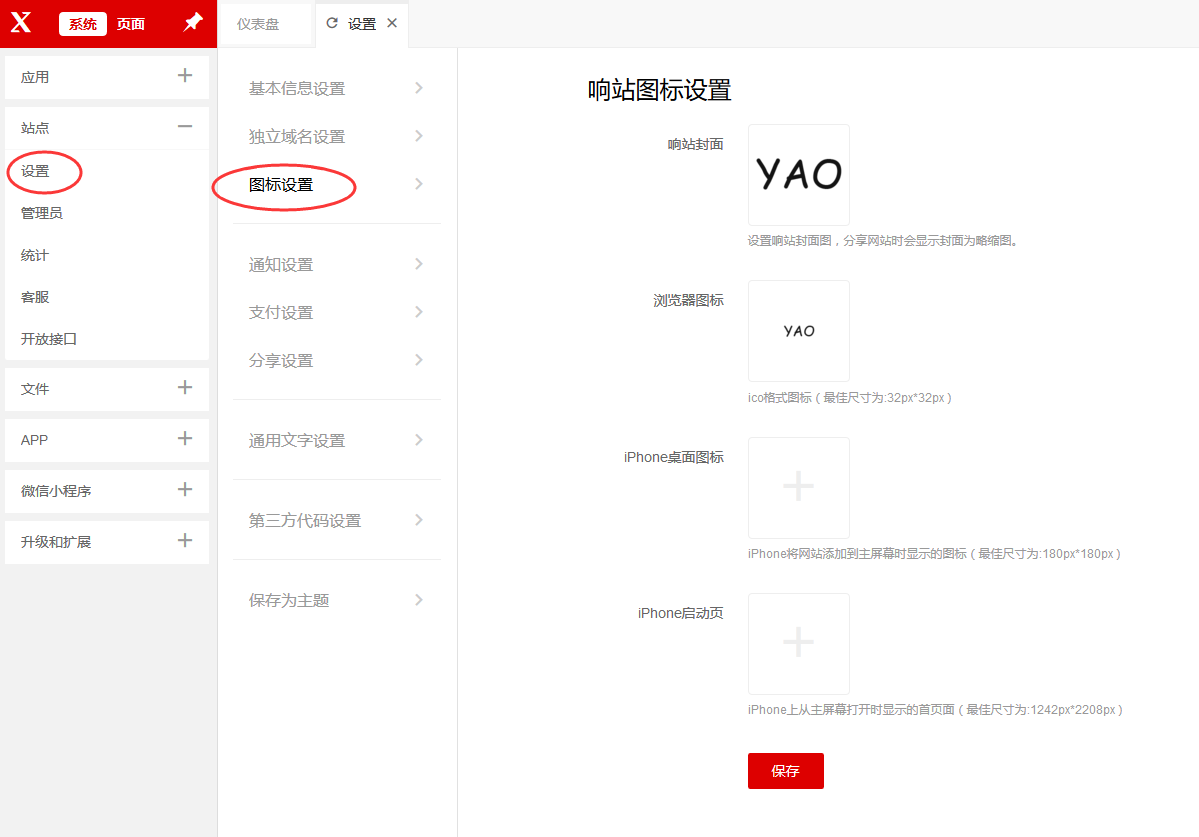Upload an iPhone桌面图标 image placeholder
The image size is (1199, 837).
coord(798,487)
